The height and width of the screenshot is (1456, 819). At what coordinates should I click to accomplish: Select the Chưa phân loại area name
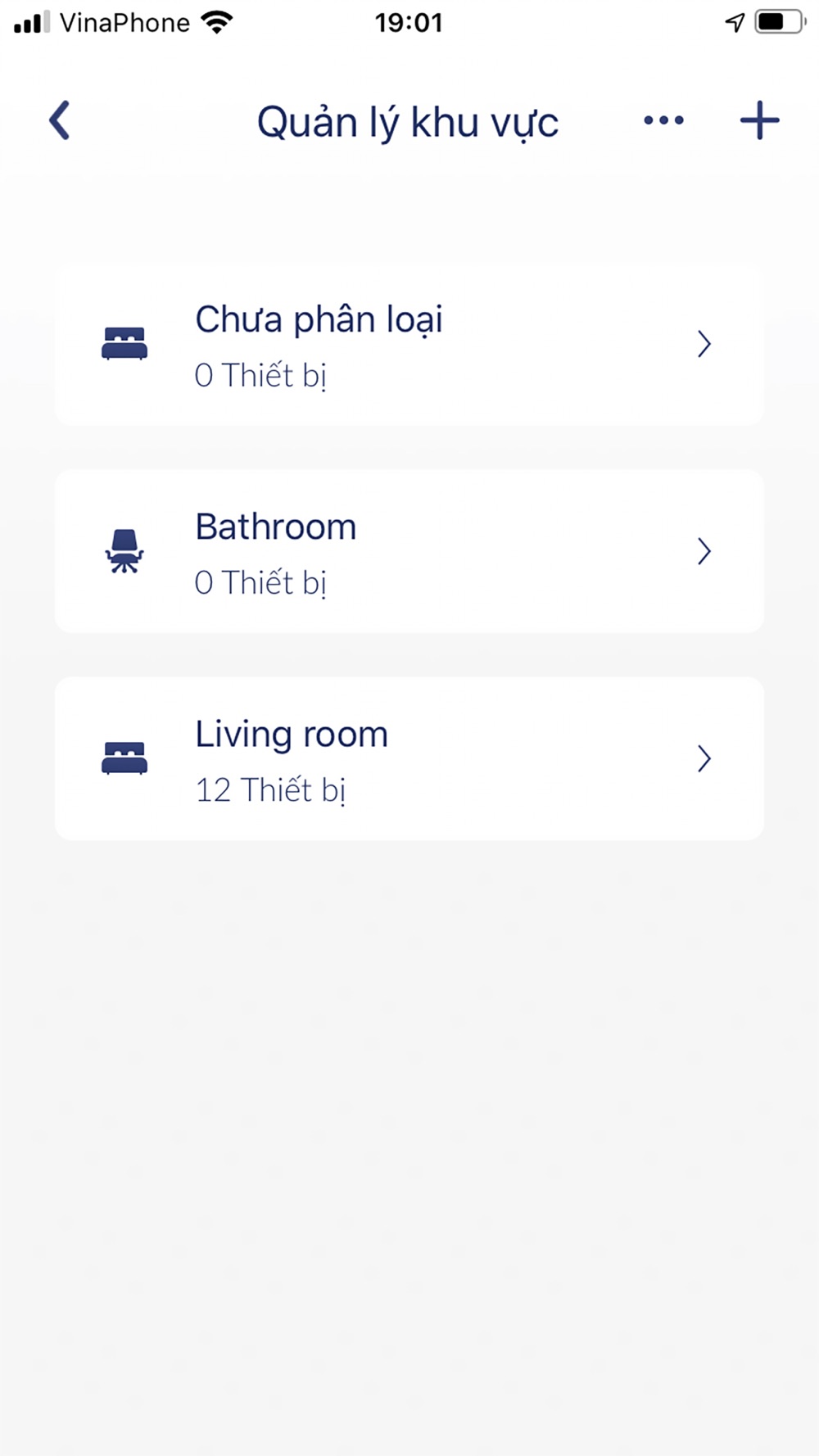tap(319, 319)
